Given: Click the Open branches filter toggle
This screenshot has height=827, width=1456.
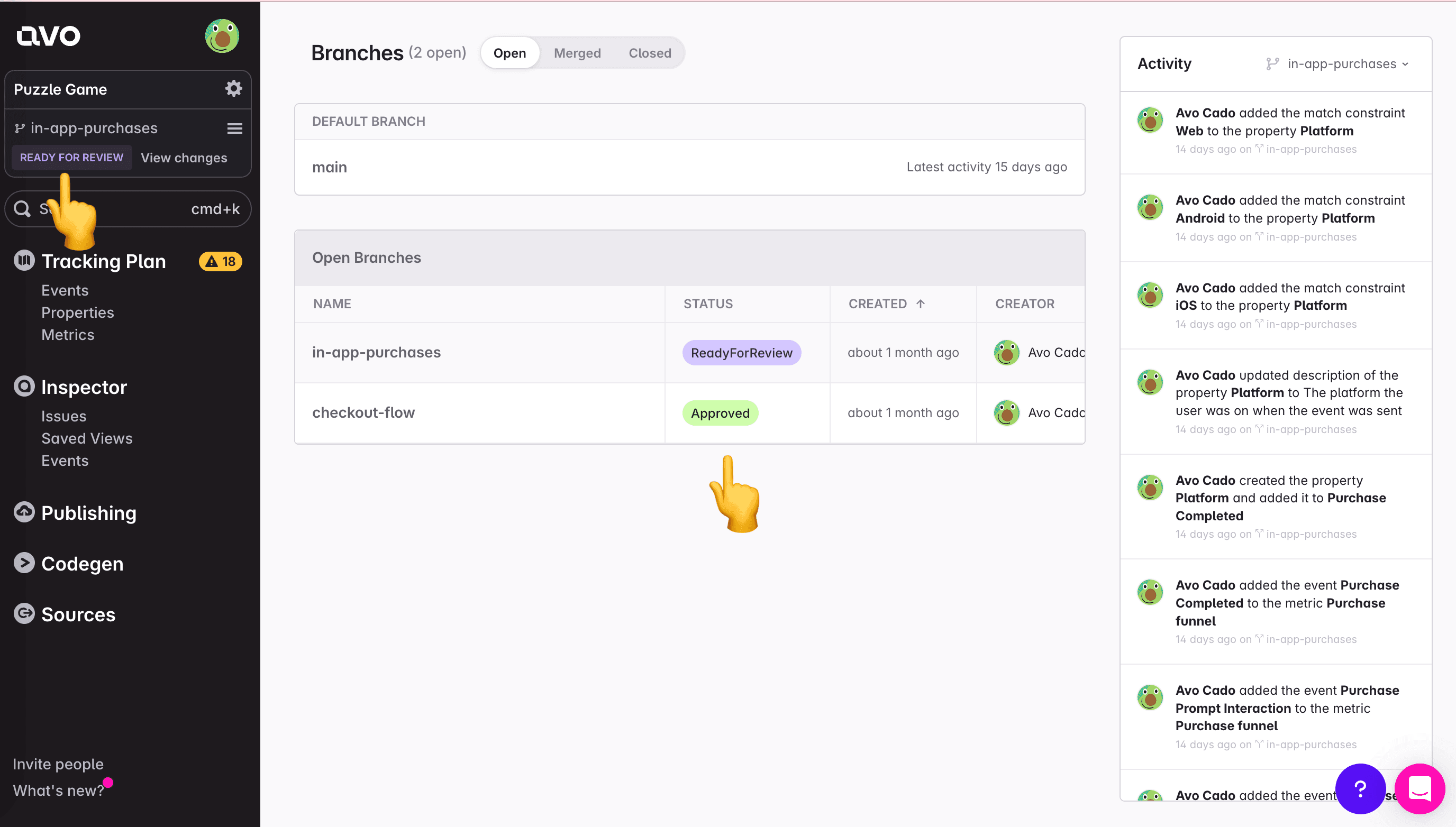Looking at the screenshot, I should tap(510, 52).
